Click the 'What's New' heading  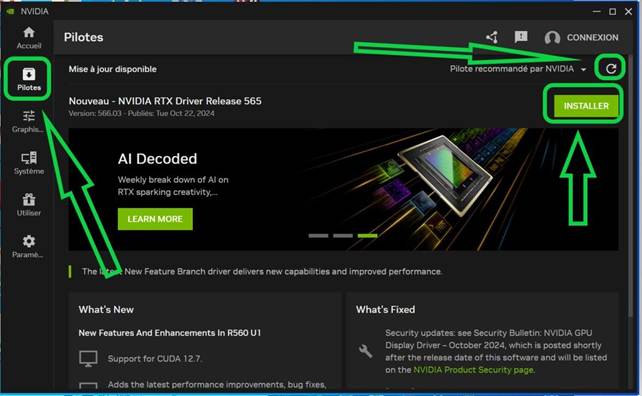point(106,310)
